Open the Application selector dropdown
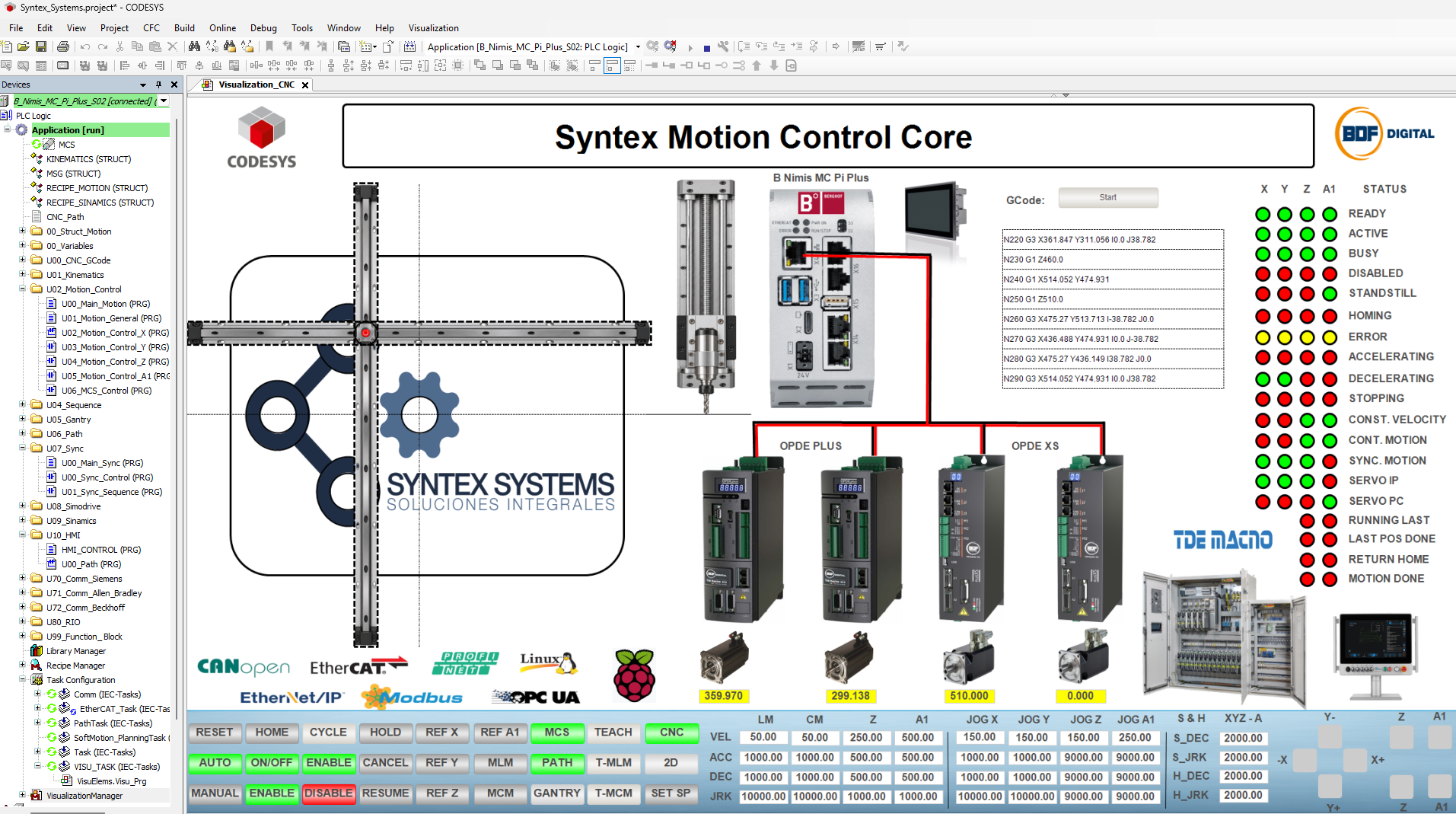The image size is (1456, 814). pos(638,46)
